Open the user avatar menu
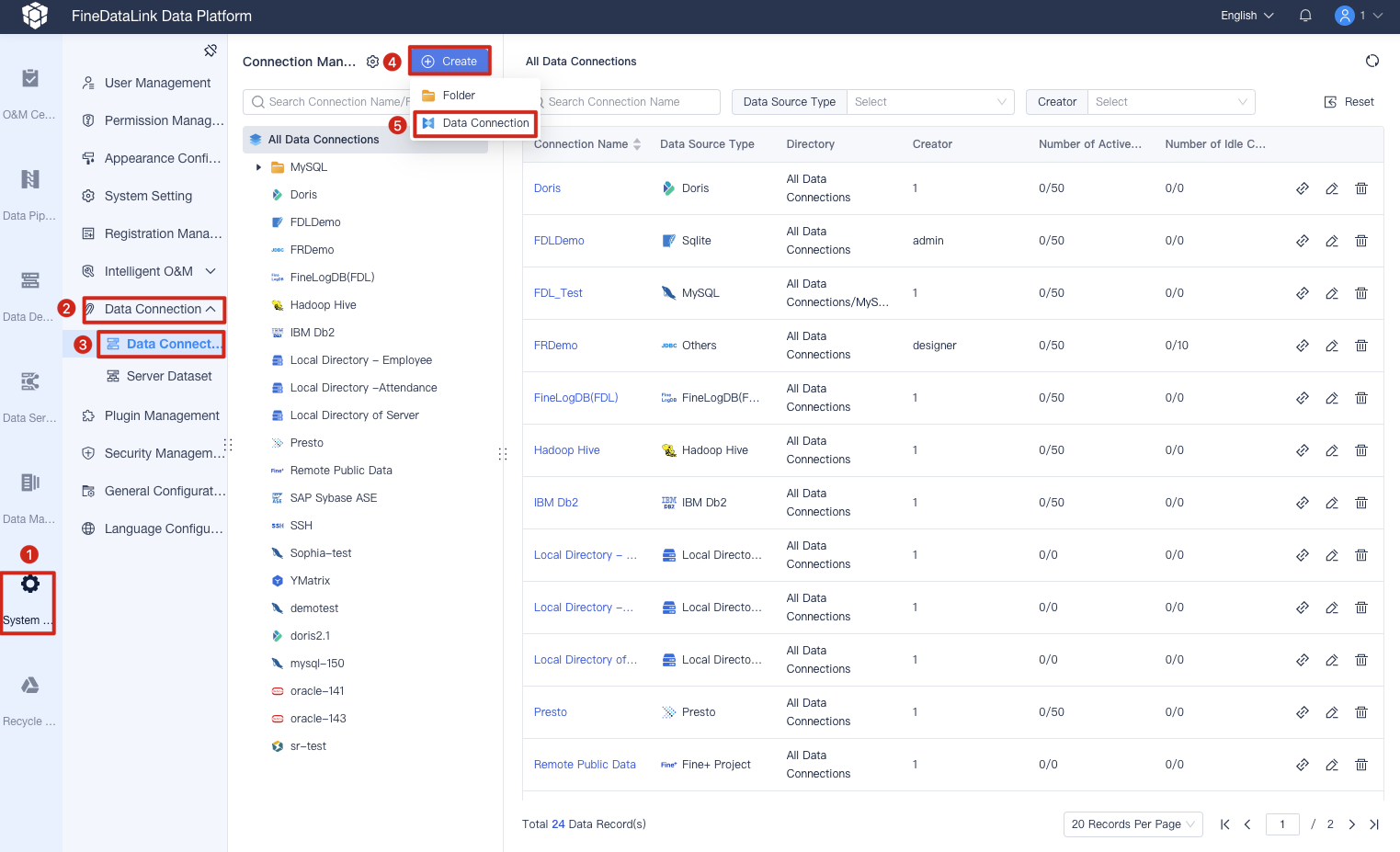Screen dimensions: 1400x852 [1344, 16]
